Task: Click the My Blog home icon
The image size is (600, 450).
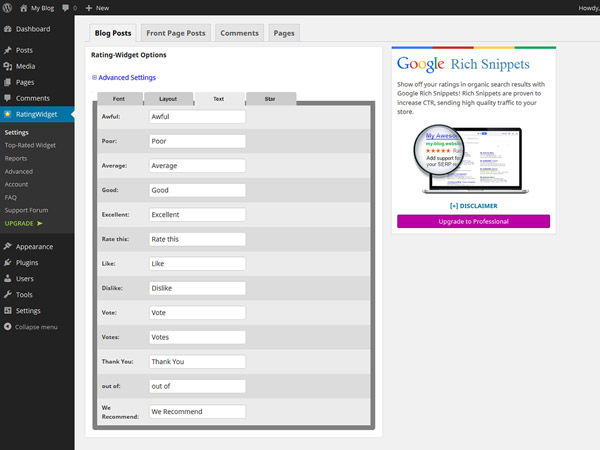Action: (x=24, y=8)
